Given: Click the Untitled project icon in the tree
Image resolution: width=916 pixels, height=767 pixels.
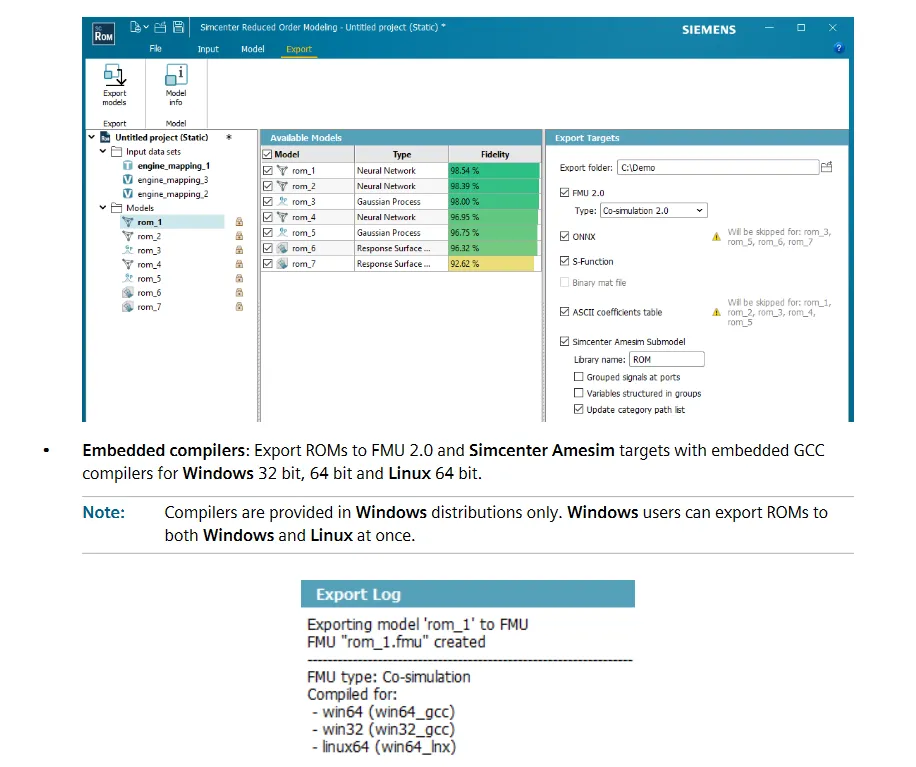Looking at the screenshot, I should (105, 137).
